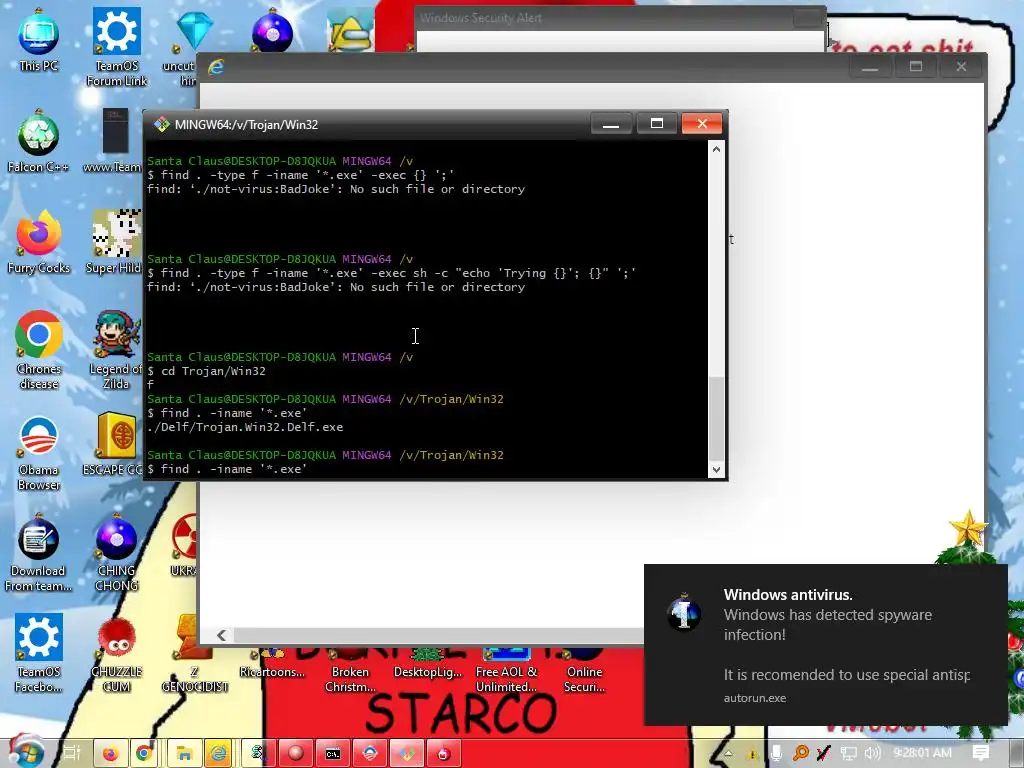Screen dimensions: 1024x768
Task: Open the Obama Browser shortcut
Action: click(39, 452)
